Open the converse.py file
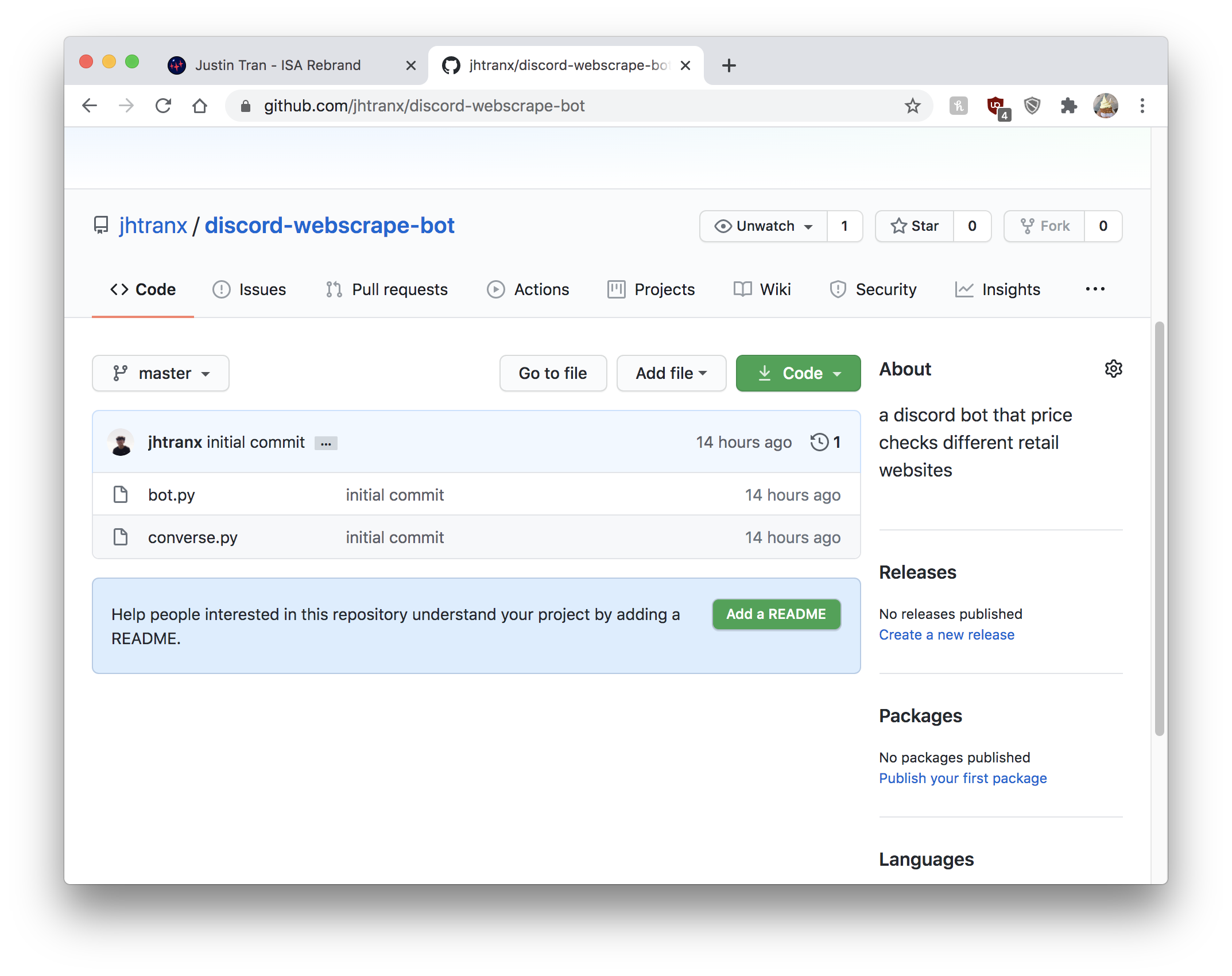The width and height of the screenshot is (1232, 976). [192, 537]
